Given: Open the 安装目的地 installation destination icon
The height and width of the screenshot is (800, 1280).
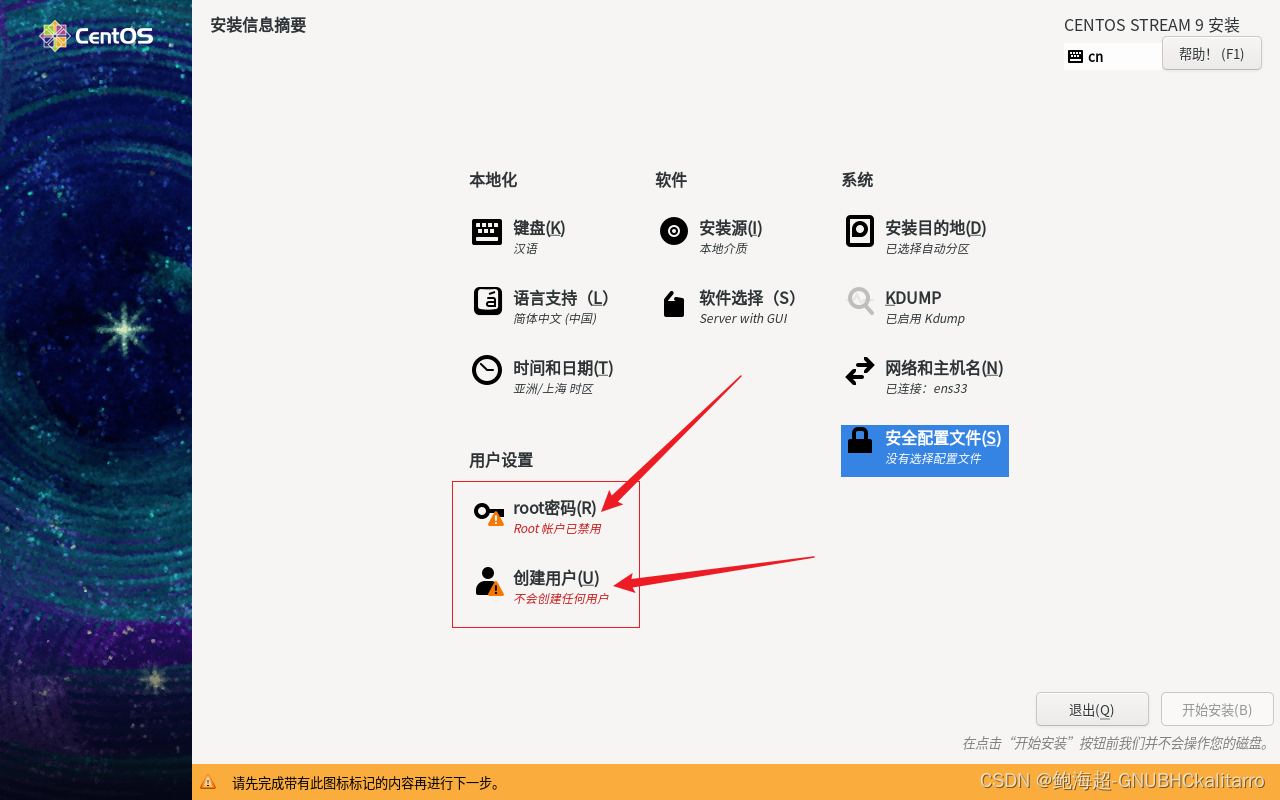Looking at the screenshot, I should tap(860, 231).
